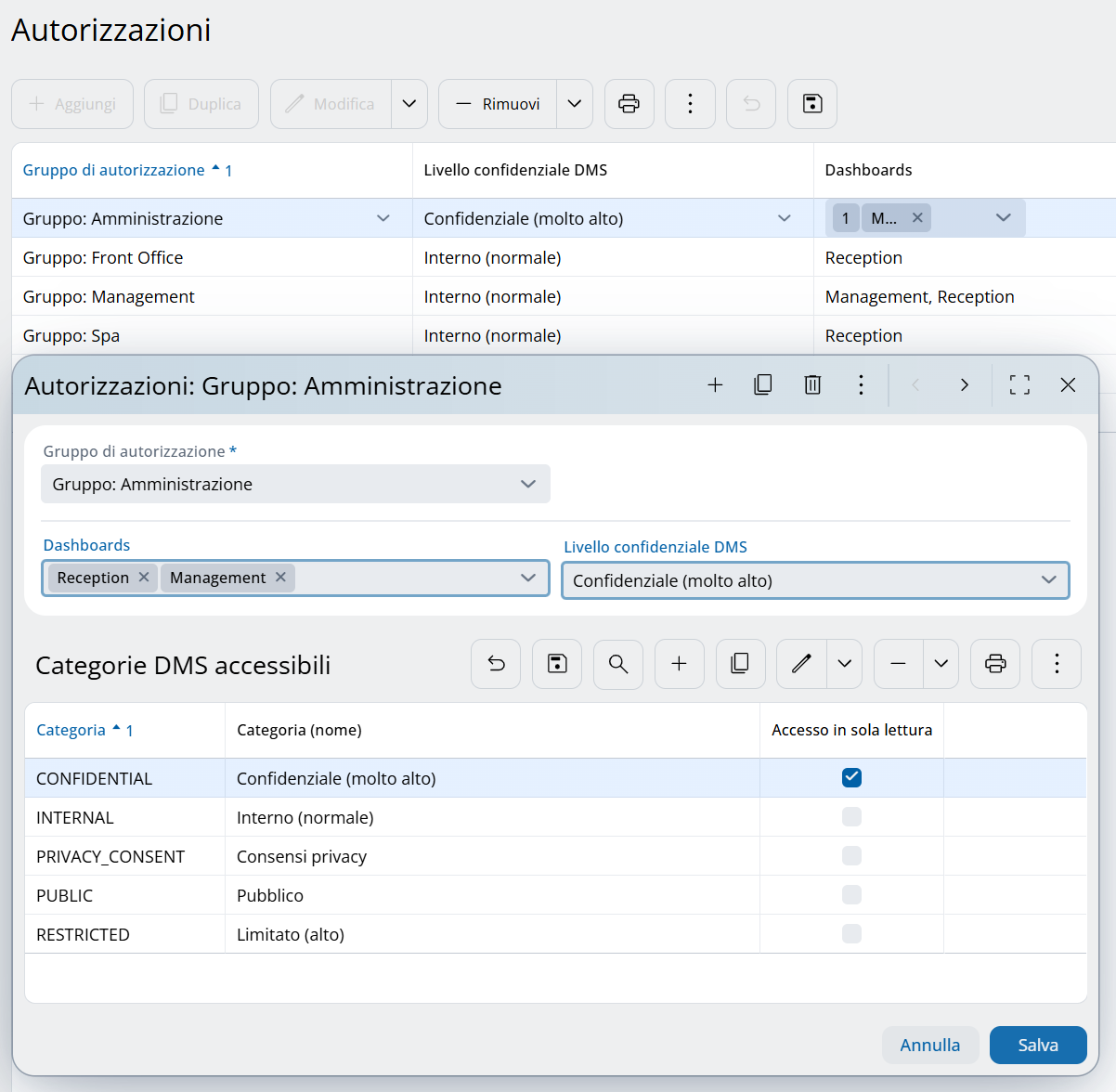Image resolution: width=1116 pixels, height=1092 pixels.
Task: Remove the Reception tag from Dashboards
Action: coord(144,578)
